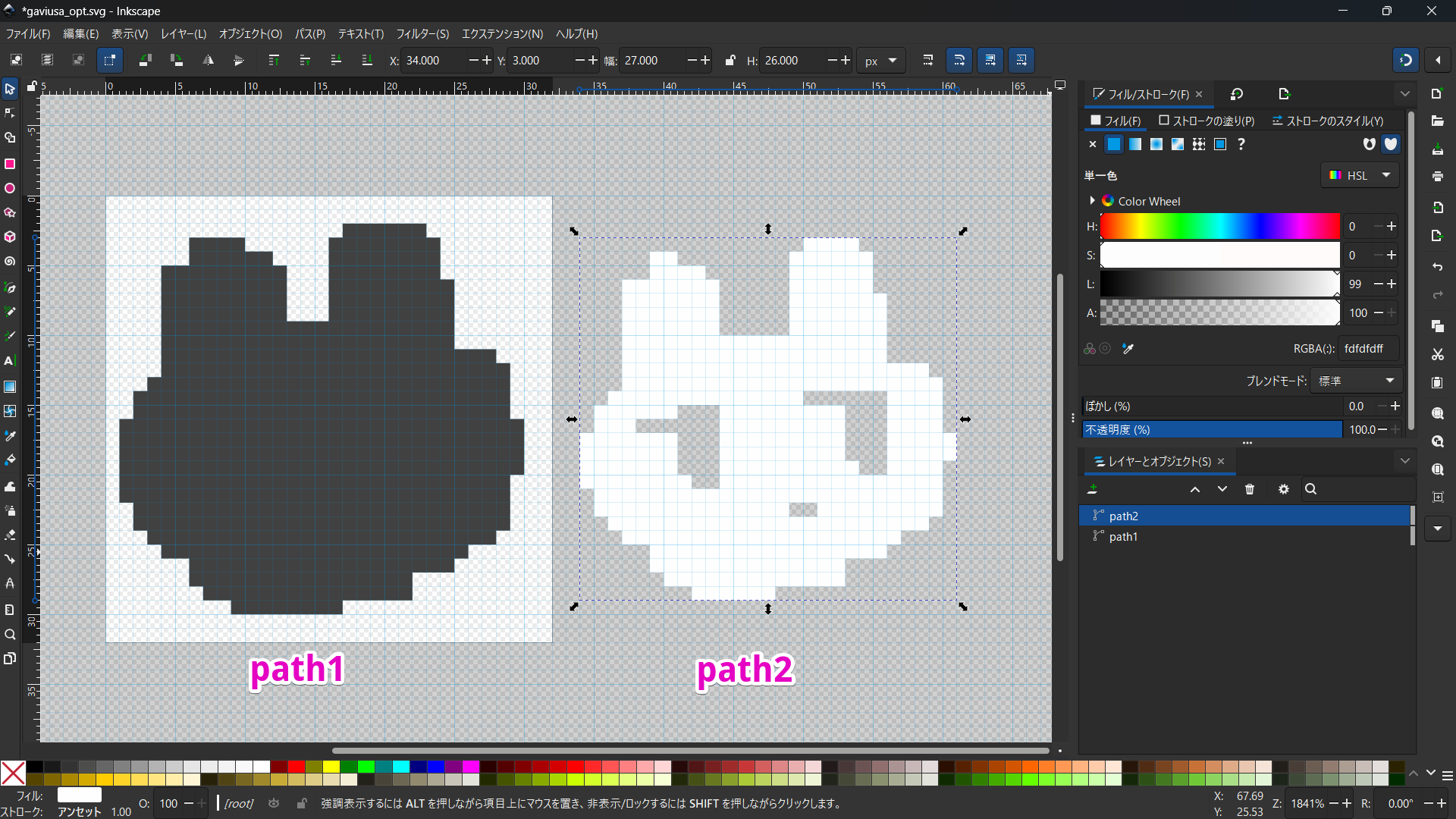The image size is (1456, 819).
Task: Click the lightness L slider bar
Action: (1220, 284)
